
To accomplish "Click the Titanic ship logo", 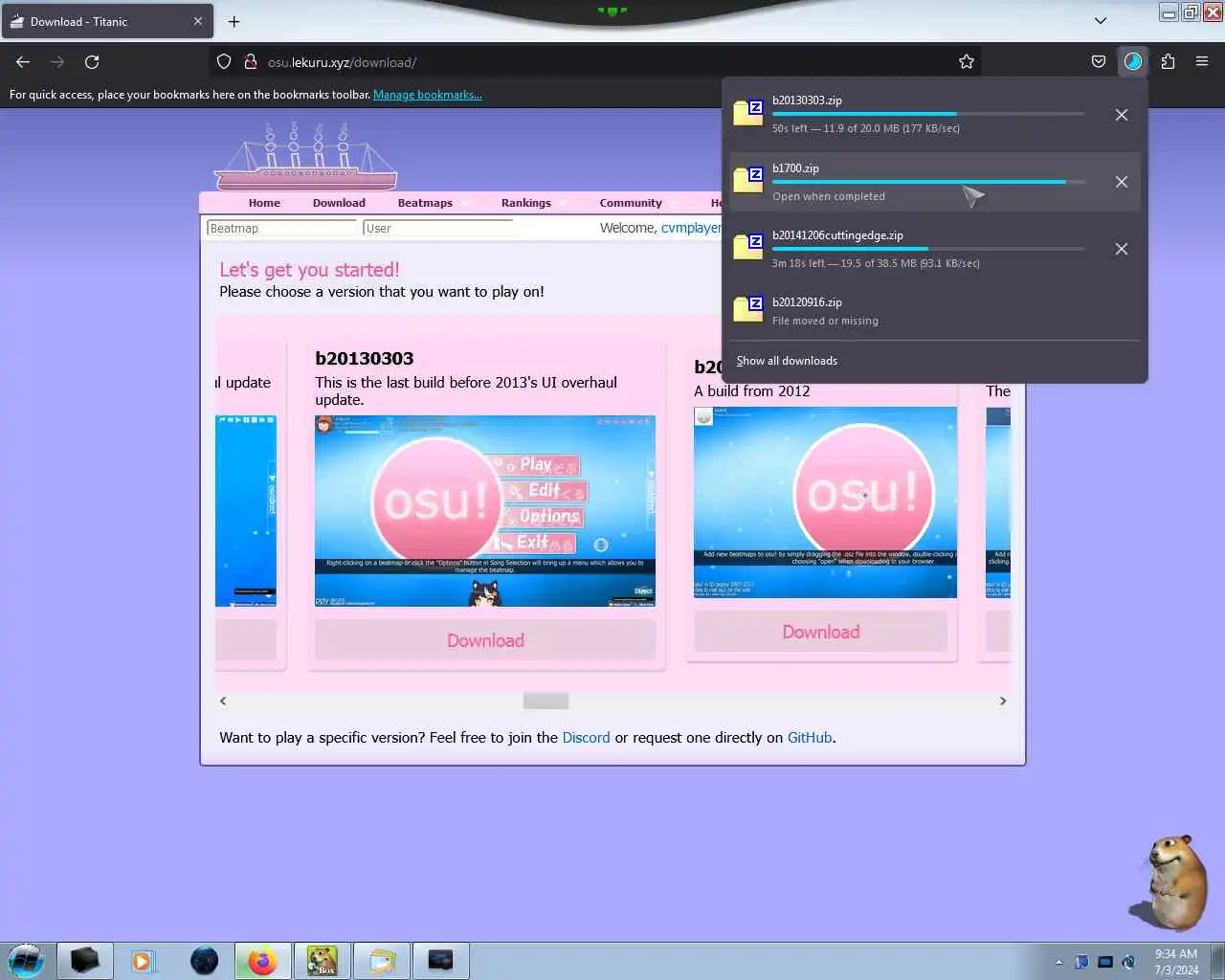I will click(305, 156).
